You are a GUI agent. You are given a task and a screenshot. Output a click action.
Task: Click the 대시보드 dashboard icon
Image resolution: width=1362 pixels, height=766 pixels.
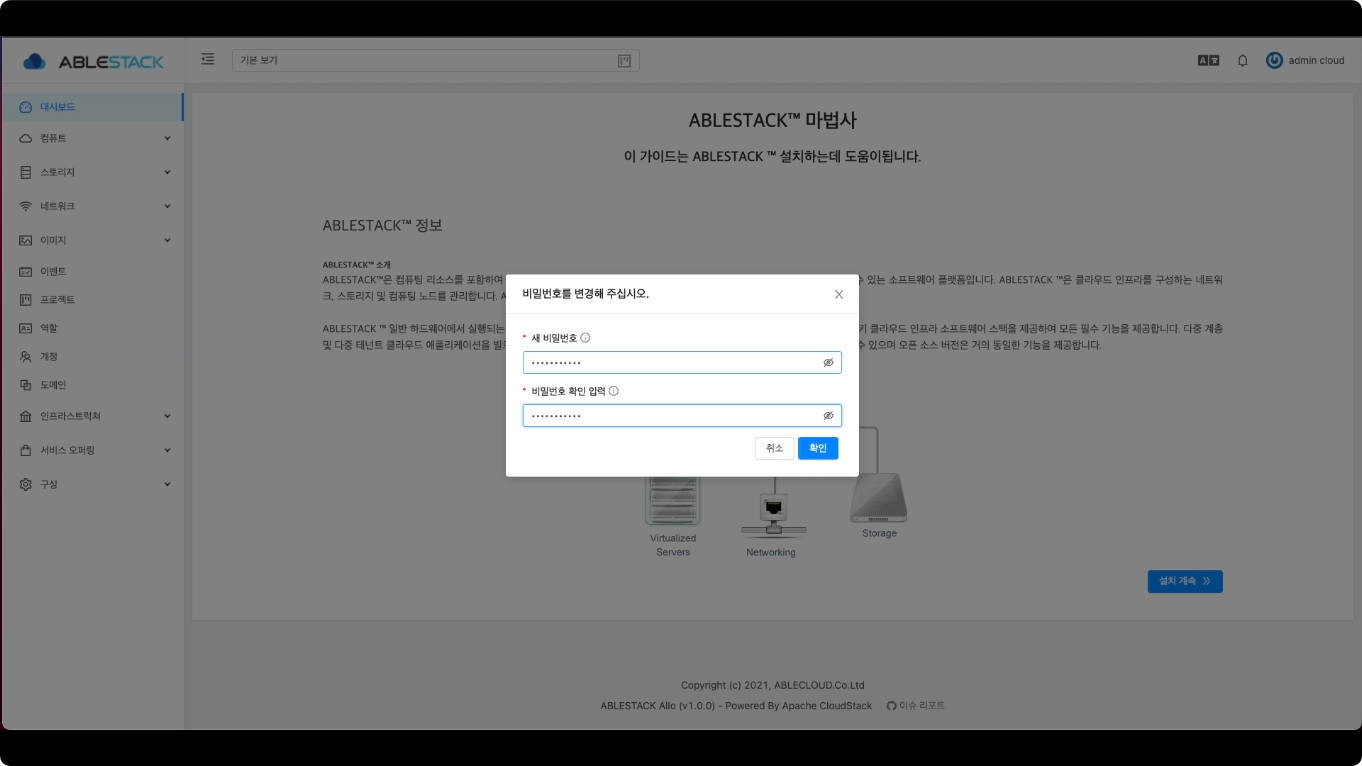26,107
